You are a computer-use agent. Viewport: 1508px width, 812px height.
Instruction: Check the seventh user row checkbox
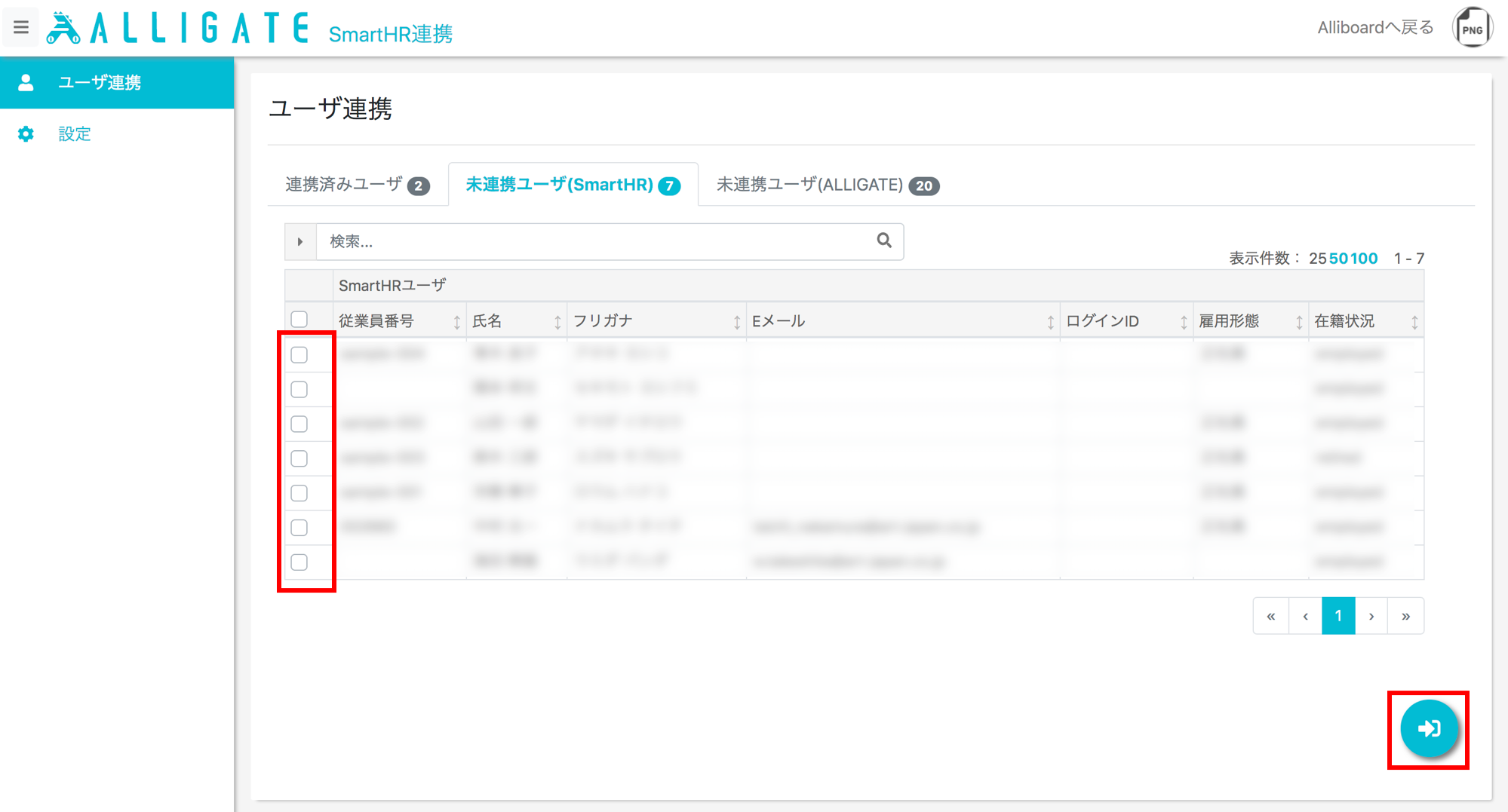299,562
